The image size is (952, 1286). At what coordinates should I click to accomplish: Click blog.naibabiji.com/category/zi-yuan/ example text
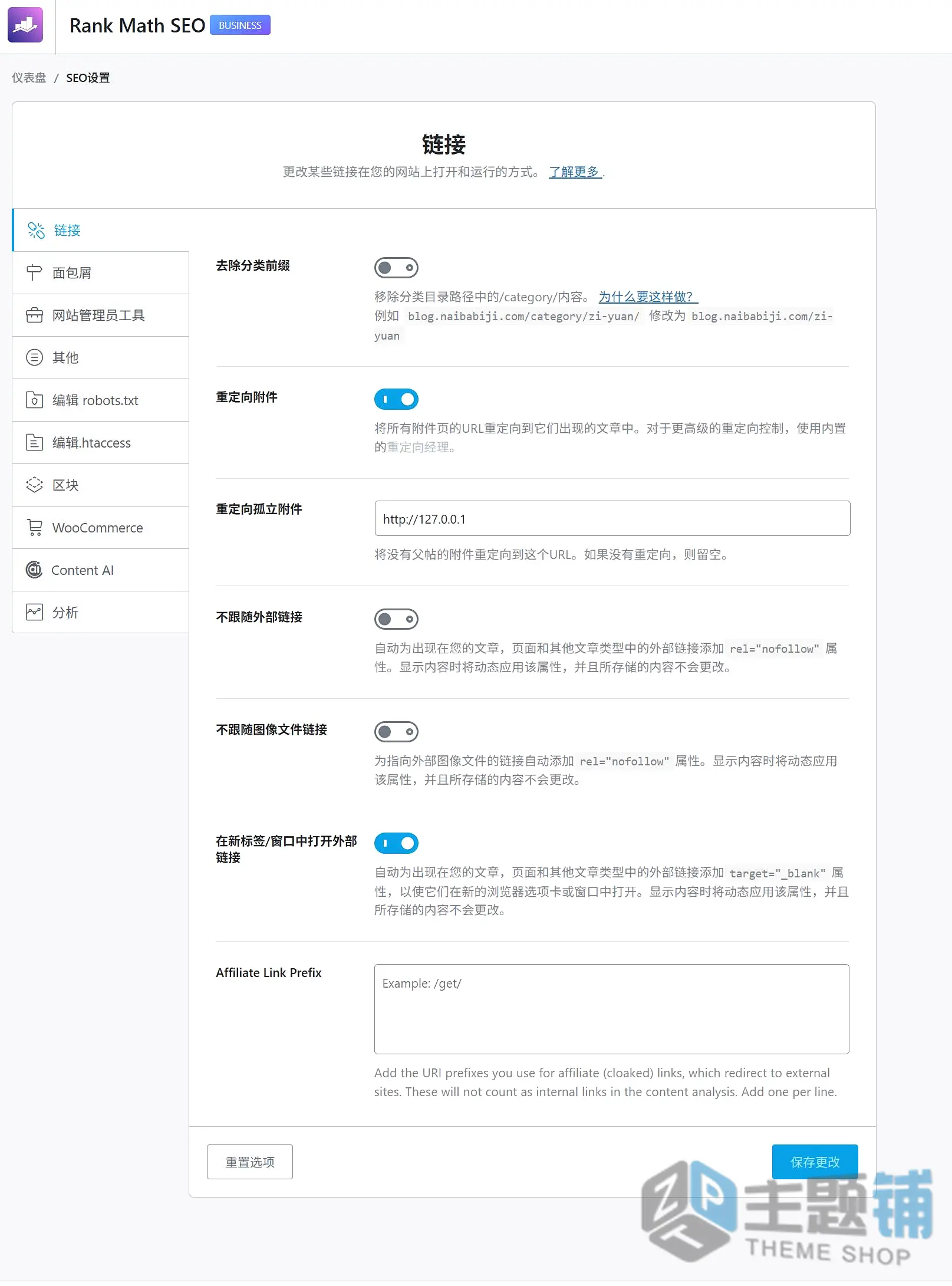(523, 316)
